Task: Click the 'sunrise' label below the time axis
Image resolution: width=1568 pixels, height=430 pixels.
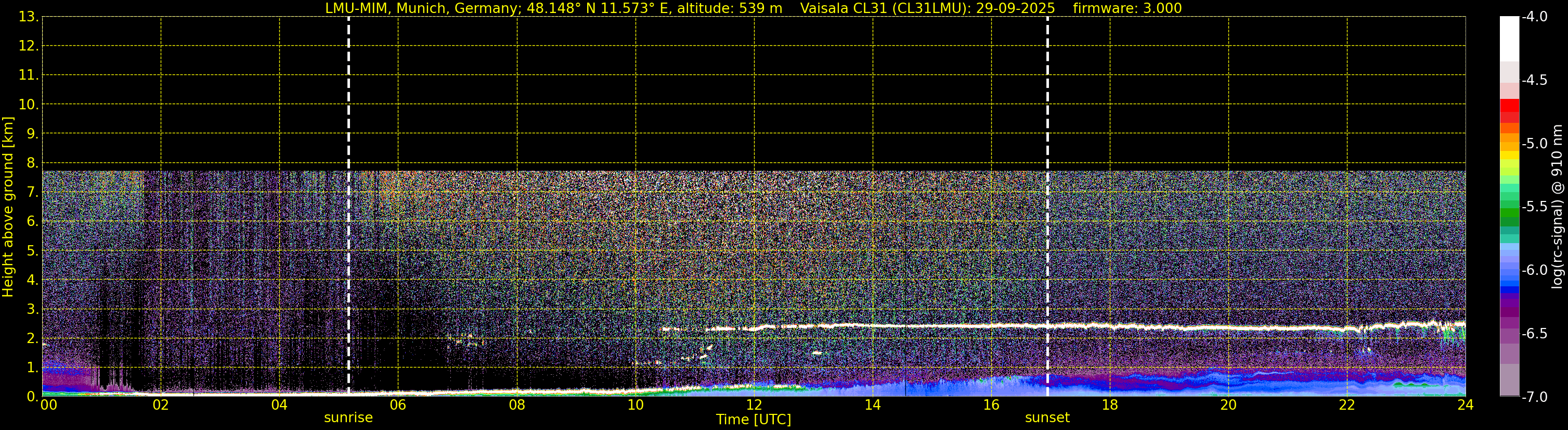Action: coord(348,418)
